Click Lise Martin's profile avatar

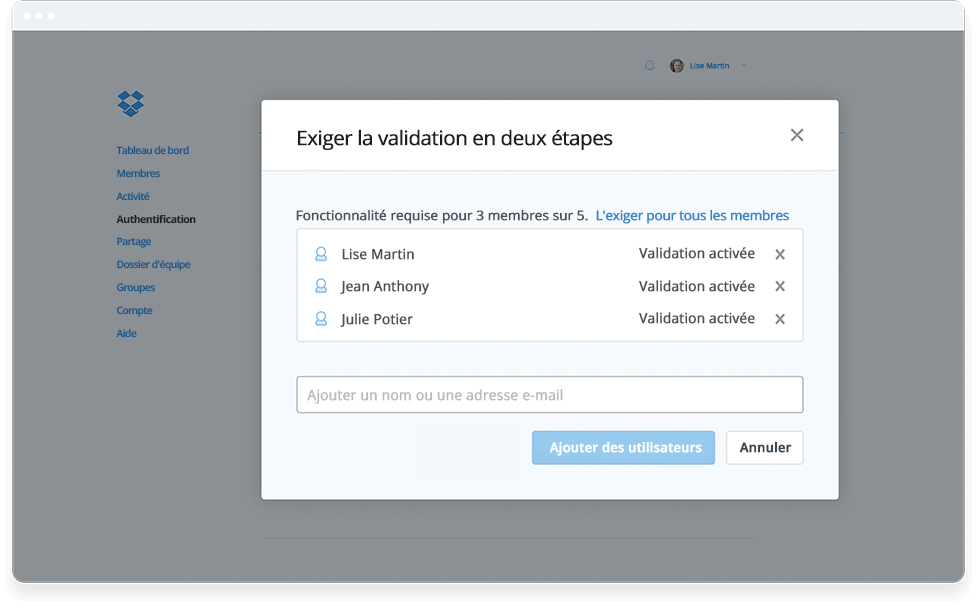(x=676, y=65)
